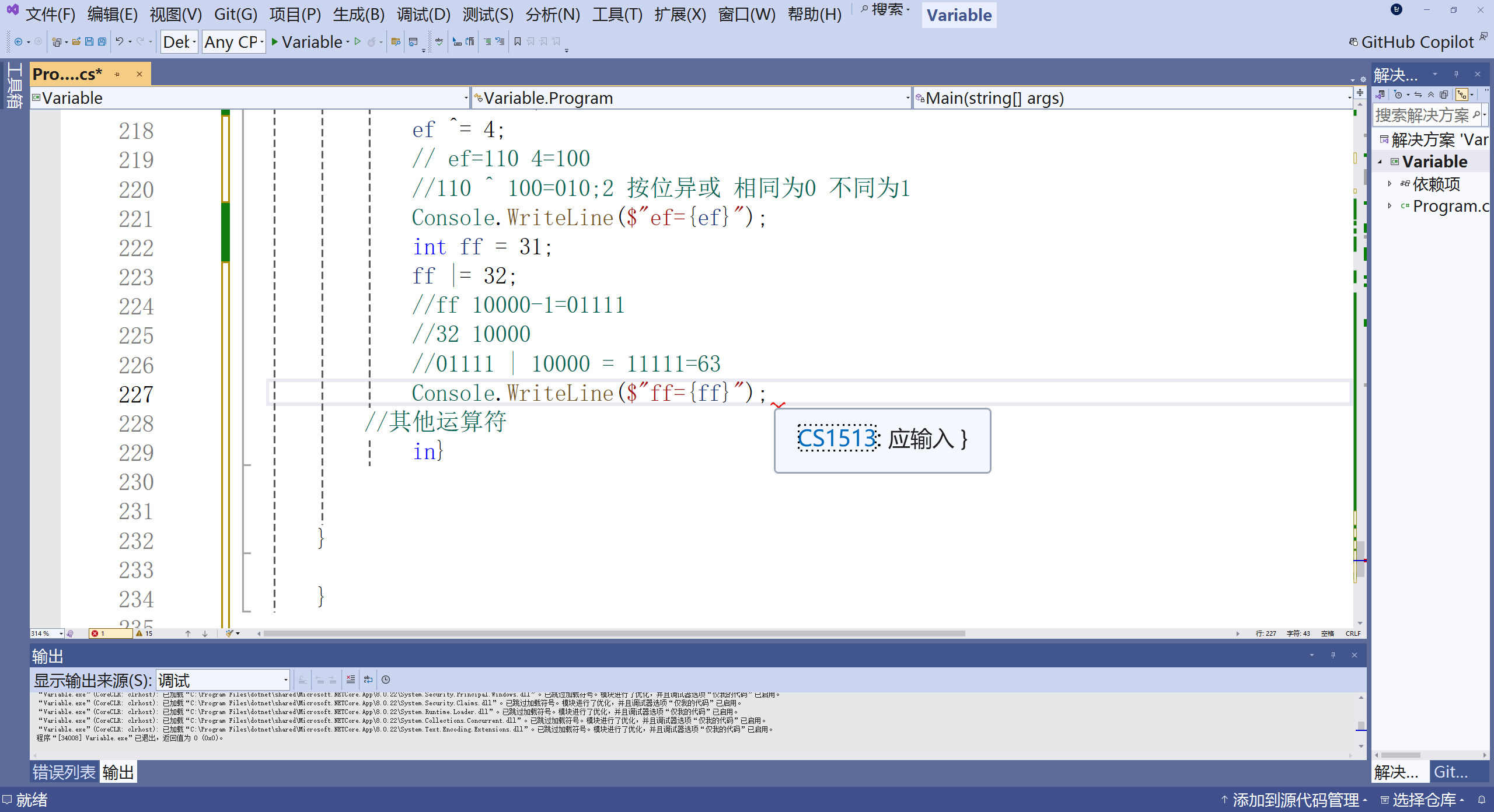Switch to the 错误列表 error list tab
Screen dimensions: 1494x812
(64, 772)
